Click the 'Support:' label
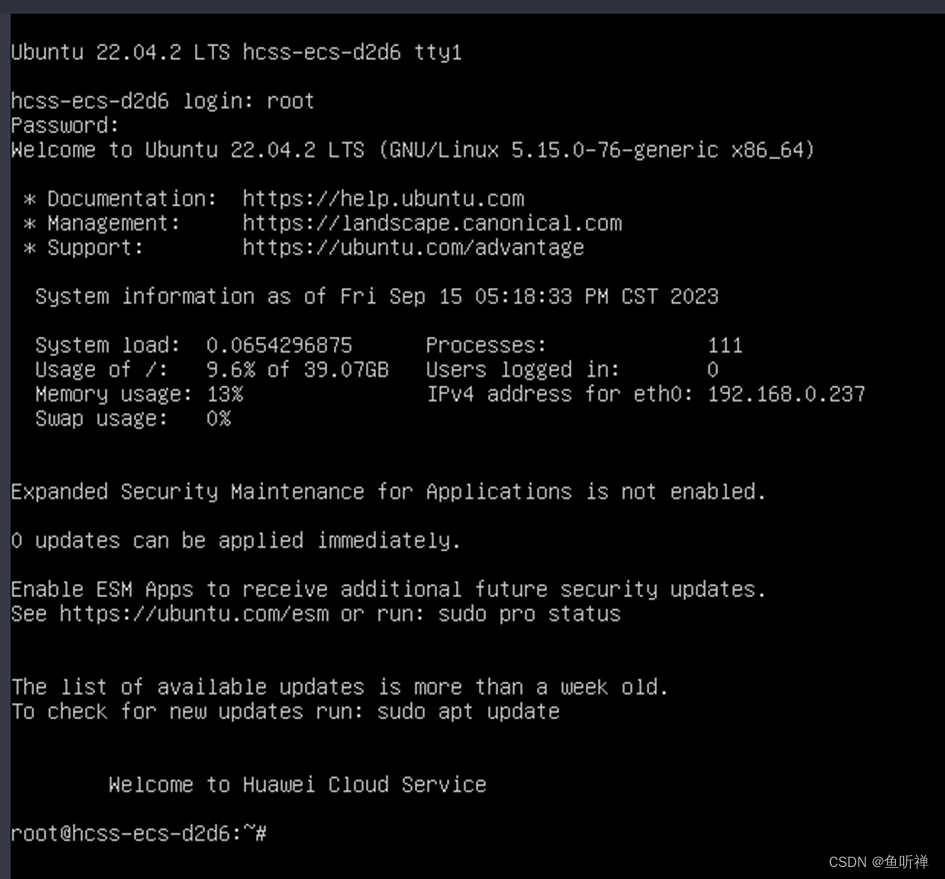 tap(95, 248)
